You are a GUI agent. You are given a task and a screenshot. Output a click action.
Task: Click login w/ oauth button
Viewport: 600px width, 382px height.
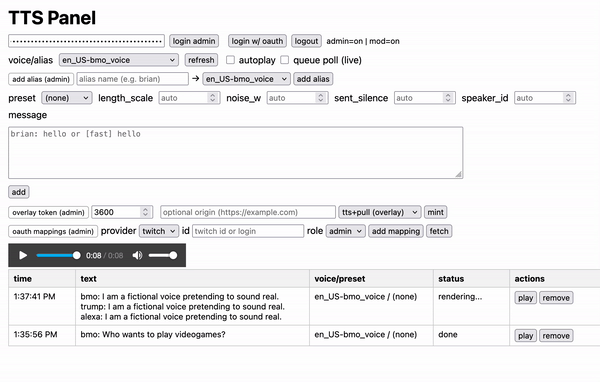coord(257,41)
